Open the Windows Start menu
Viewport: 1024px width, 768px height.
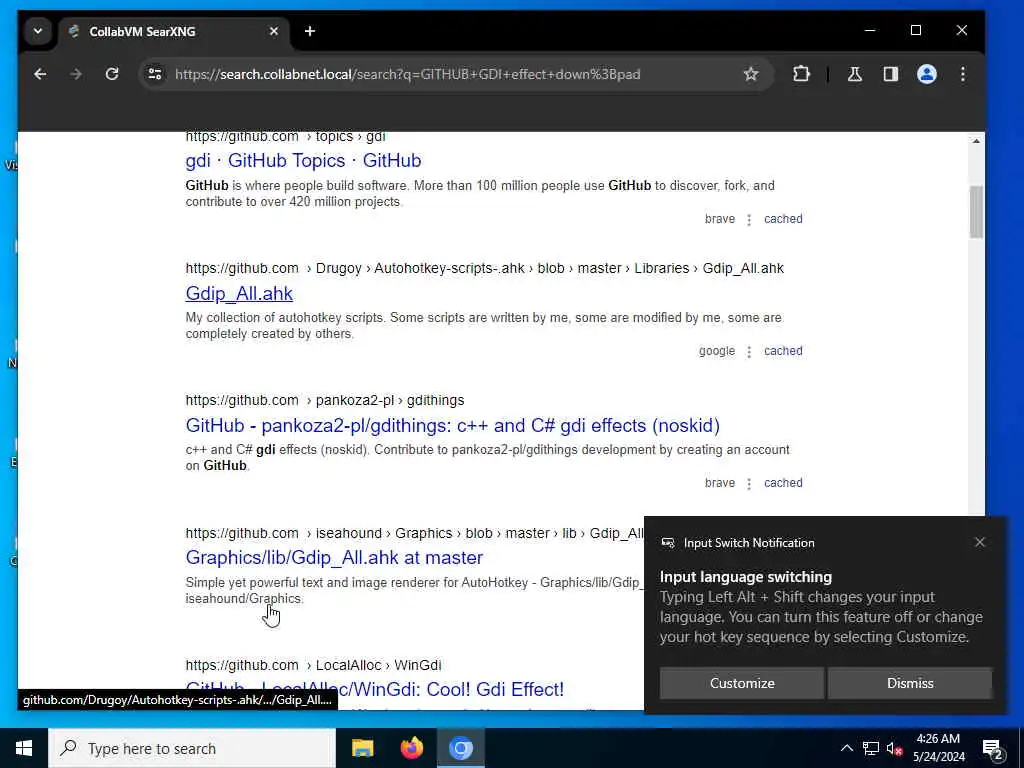click(24, 748)
